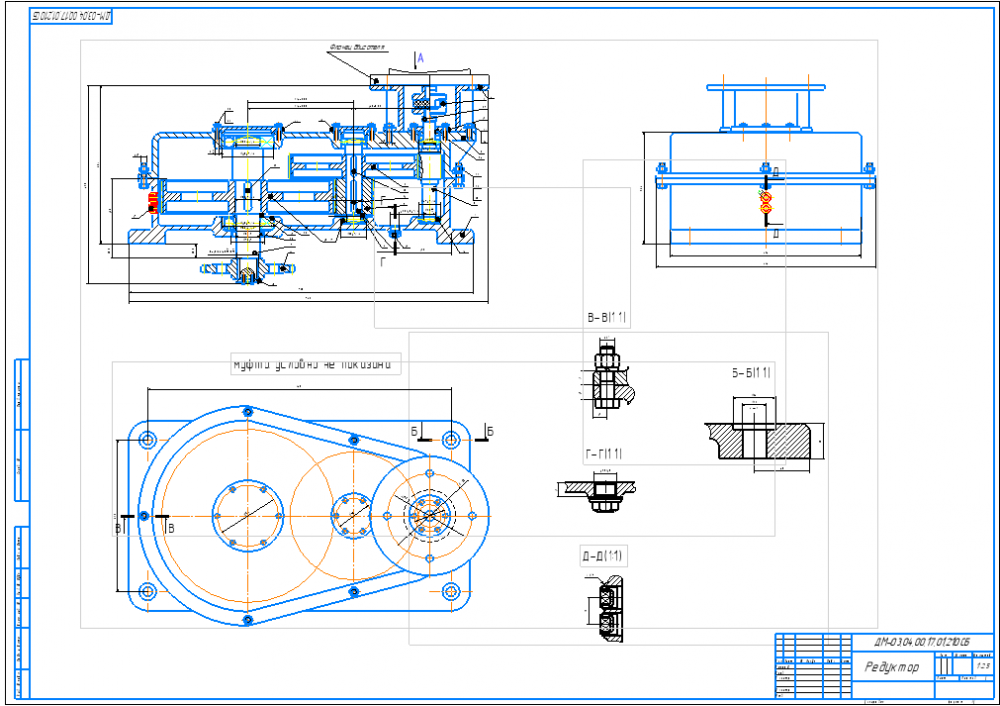This screenshot has height=706, width=1000.
Task: Click the 'муфта условно не показана' note text
Action: (312, 365)
